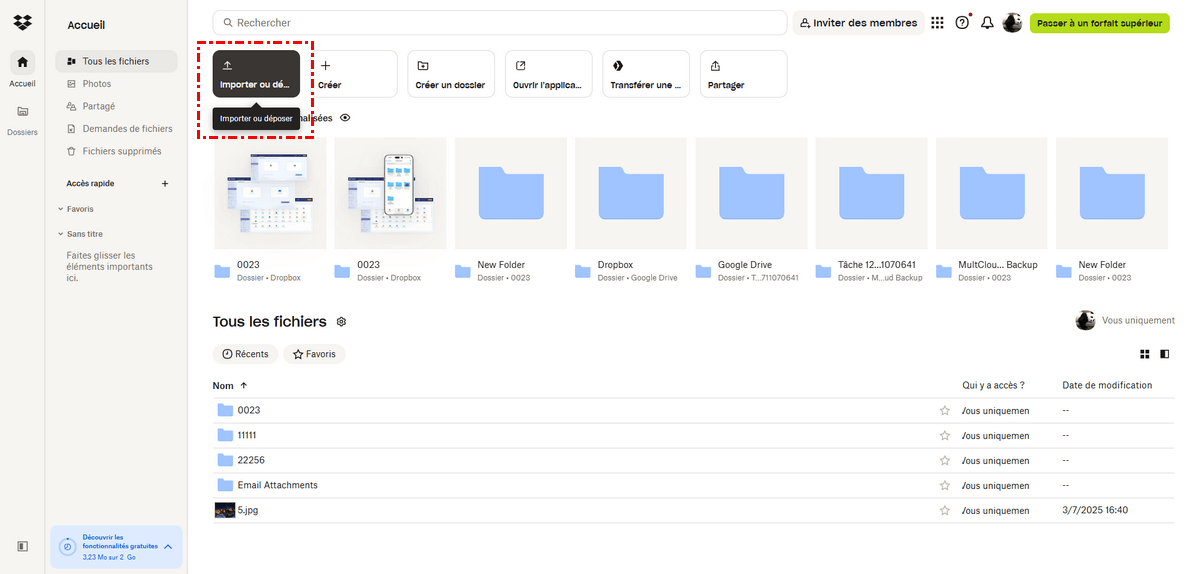Open the Accueil home sidebar icon
This screenshot has width=1200, height=574.
(x=22, y=62)
